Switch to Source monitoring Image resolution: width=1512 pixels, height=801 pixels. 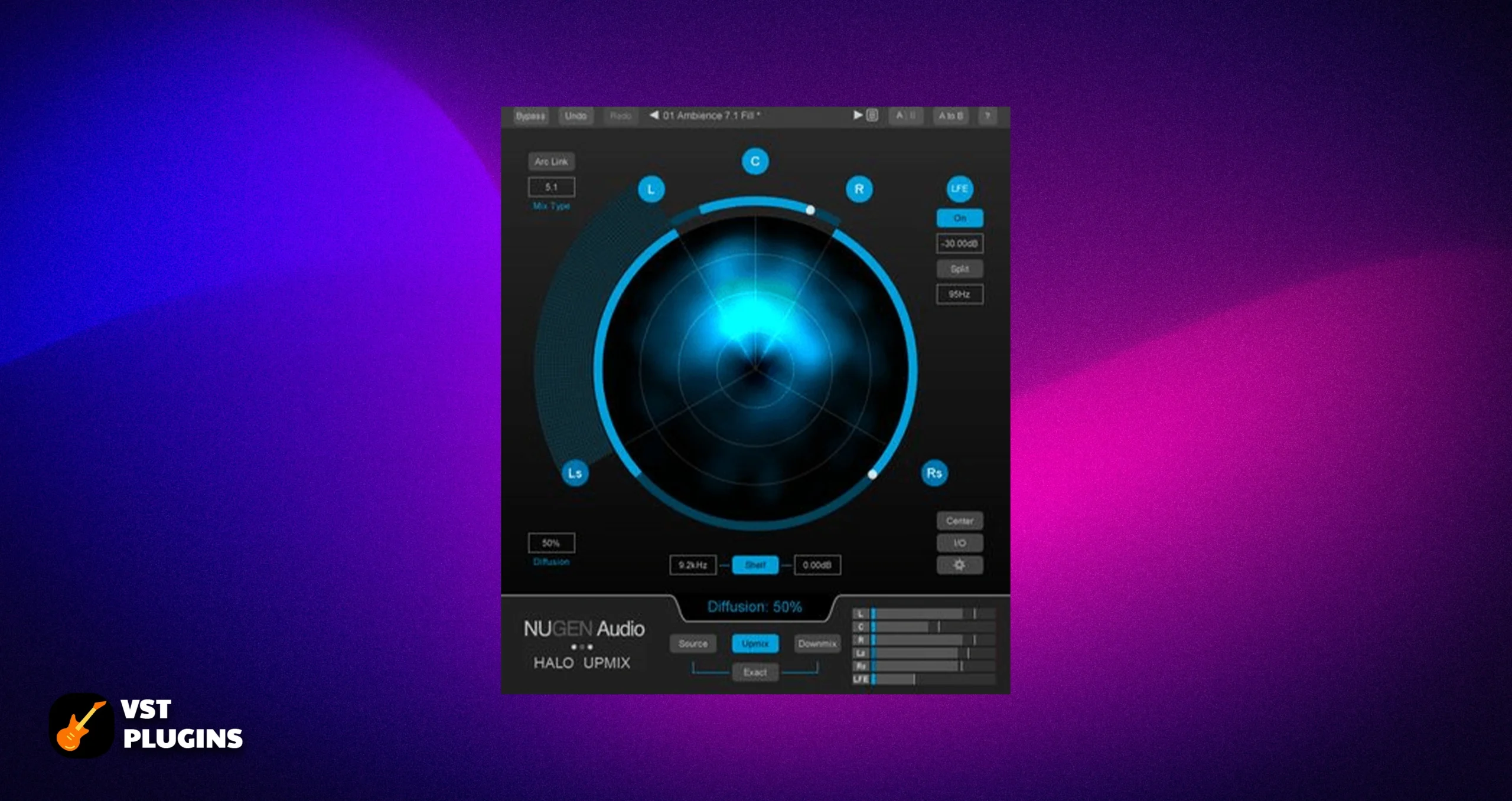693,643
